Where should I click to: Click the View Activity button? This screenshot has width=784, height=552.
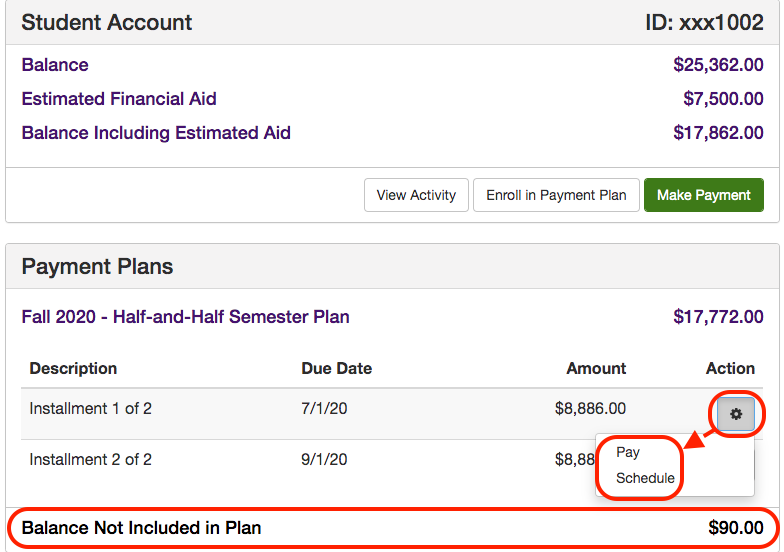416,195
